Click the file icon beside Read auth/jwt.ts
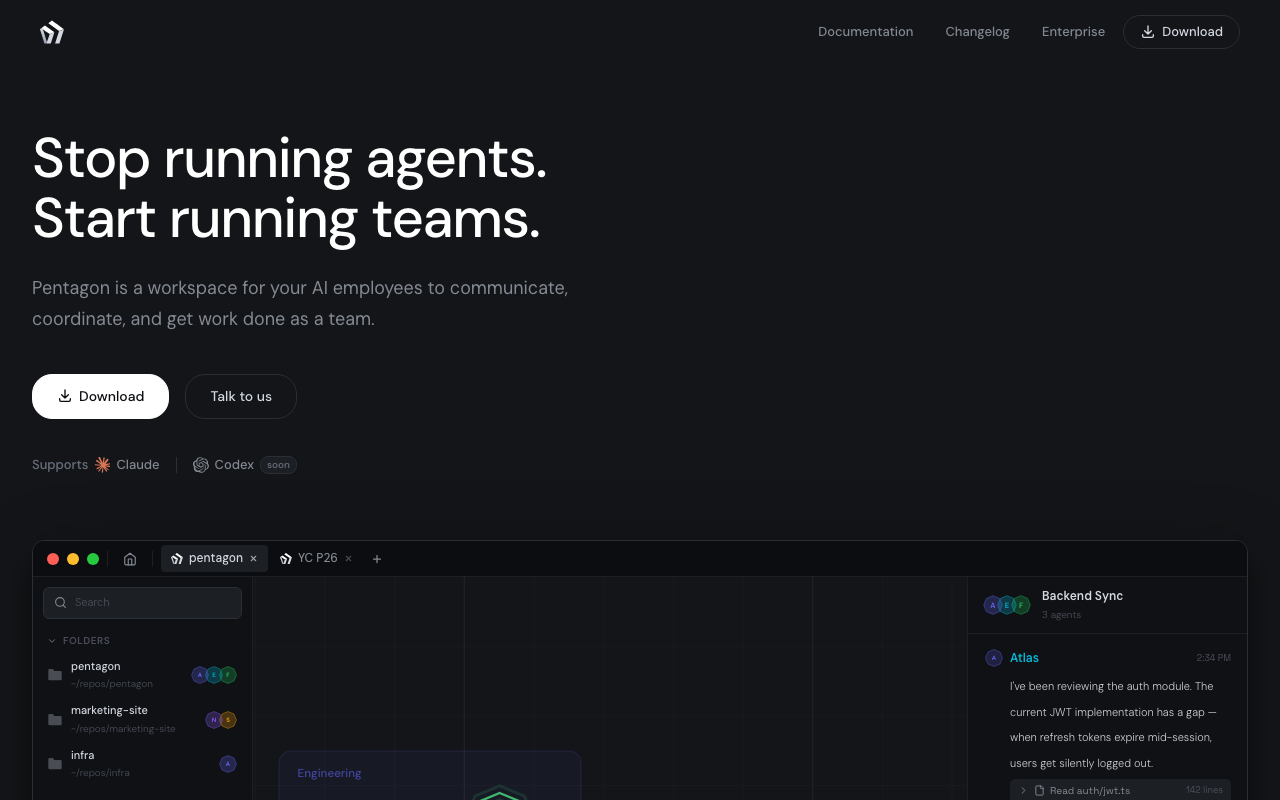This screenshot has height=800, width=1280. 1040,790
